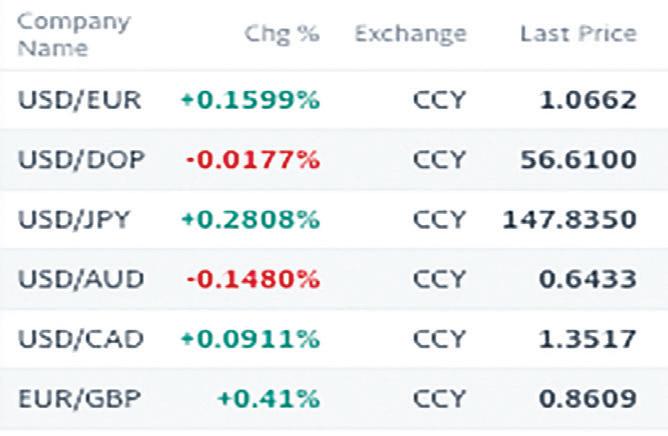Open the USD/EUR currency pair
The image size is (668, 436).
[x=80, y=100]
